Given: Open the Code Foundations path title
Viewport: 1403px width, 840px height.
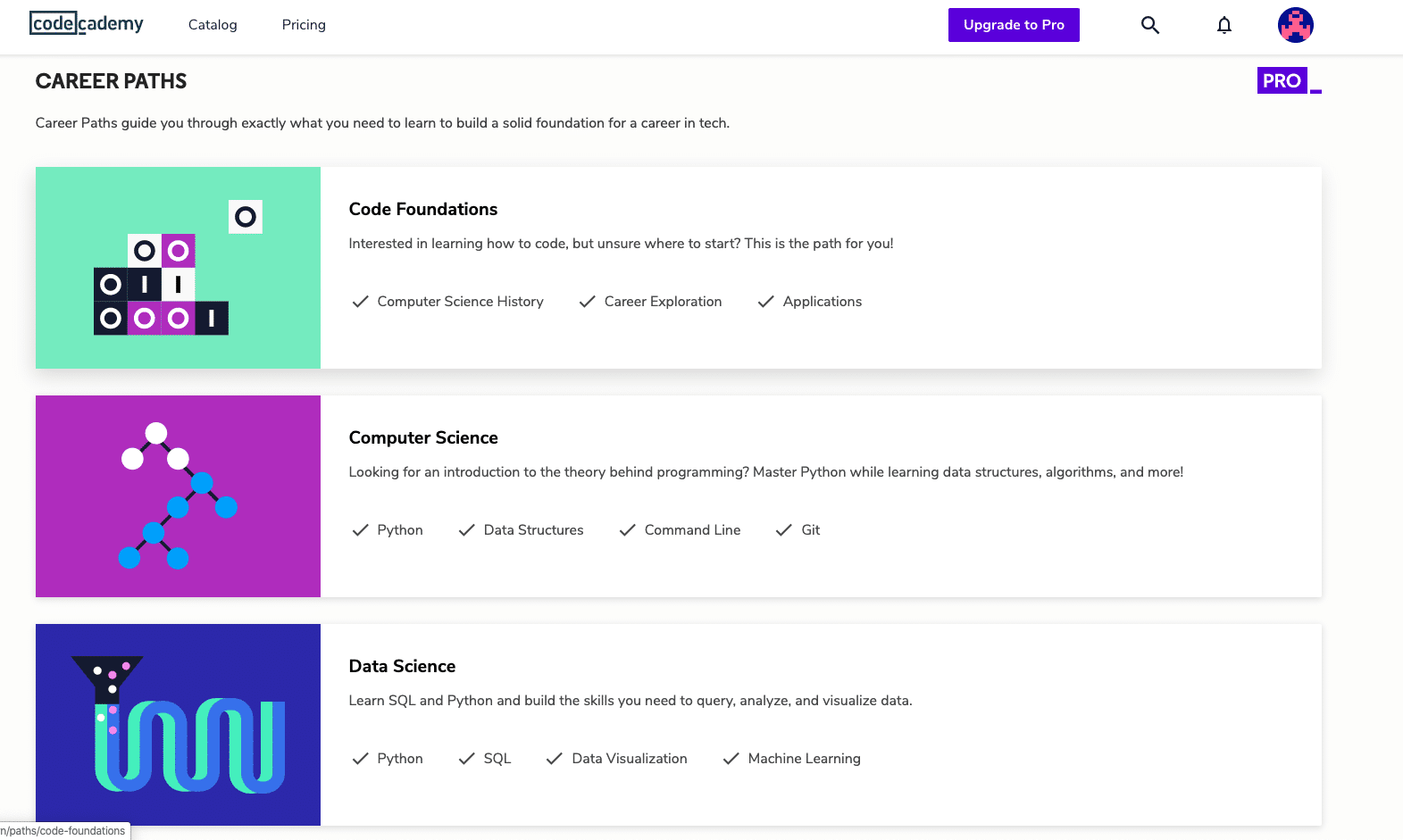Looking at the screenshot, I should [x=423, y=209].
